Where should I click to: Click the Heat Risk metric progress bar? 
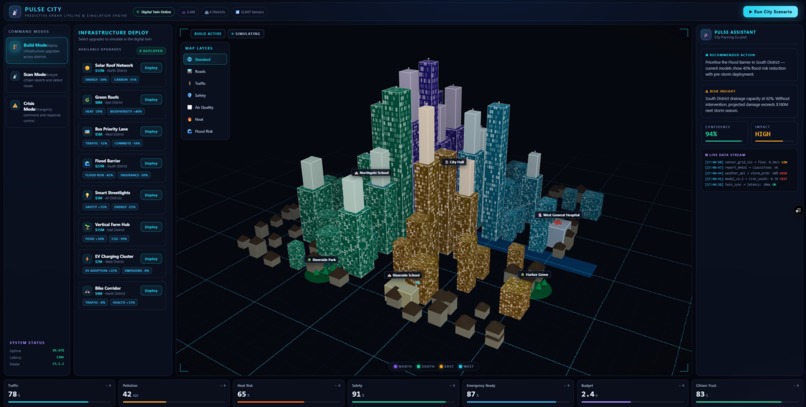point(288,402)
